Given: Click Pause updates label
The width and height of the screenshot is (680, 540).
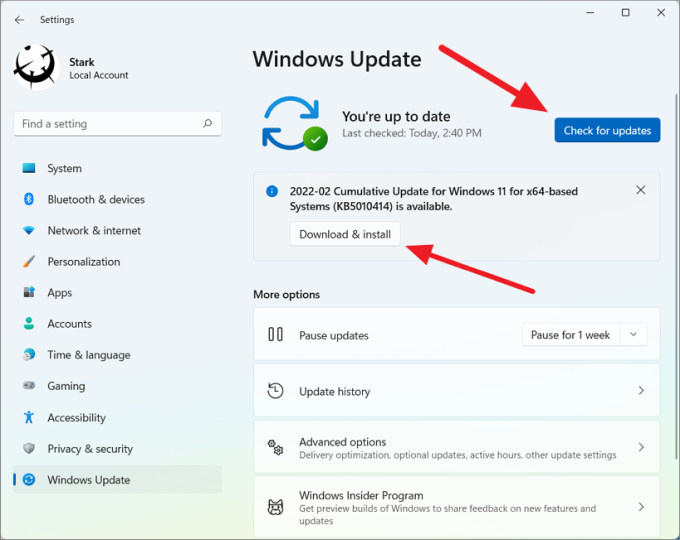Looking at the screenshot, I should point(333,336).
